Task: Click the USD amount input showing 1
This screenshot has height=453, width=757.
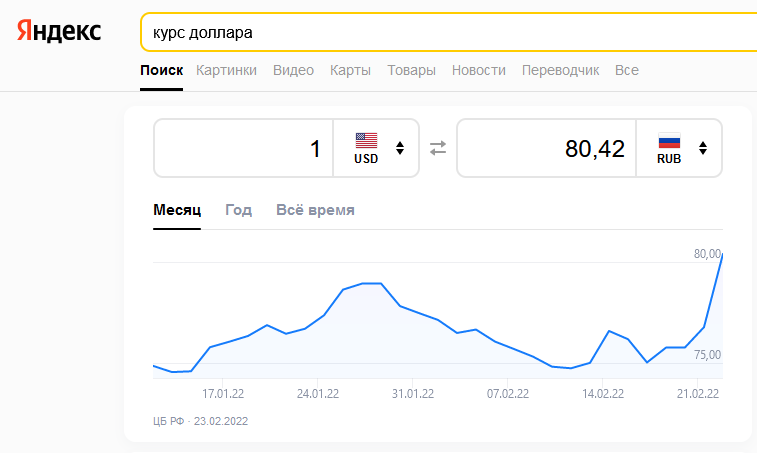Action: (x=243, y=148)
